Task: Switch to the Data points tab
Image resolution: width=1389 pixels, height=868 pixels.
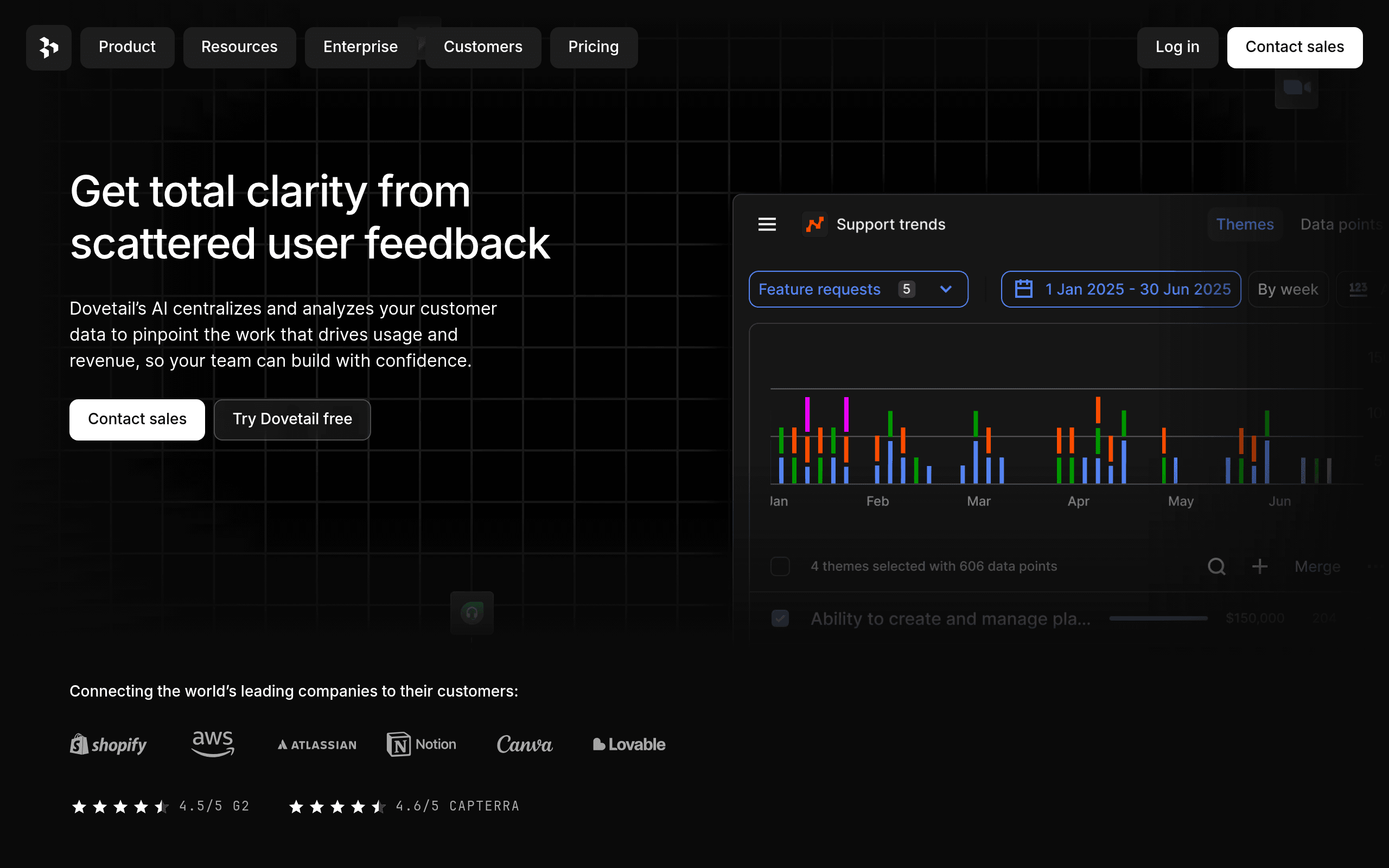Action: click(1341, 225)
